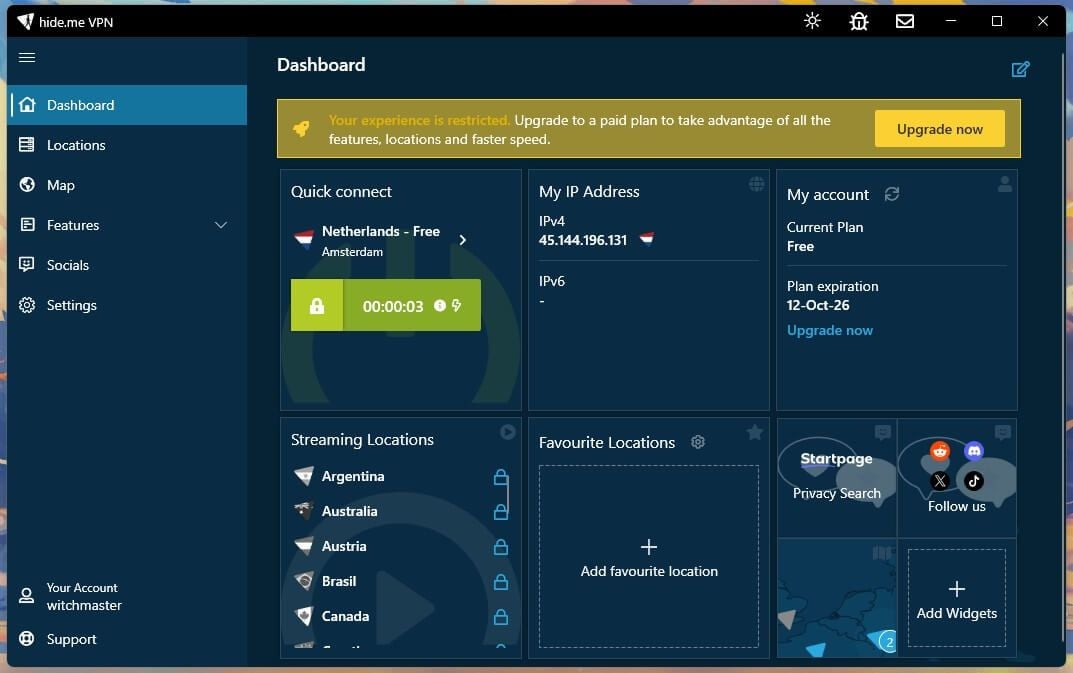Click the yellow Upgrade now button
This screenshot has height=673, width=1073.
click(940, 129)
